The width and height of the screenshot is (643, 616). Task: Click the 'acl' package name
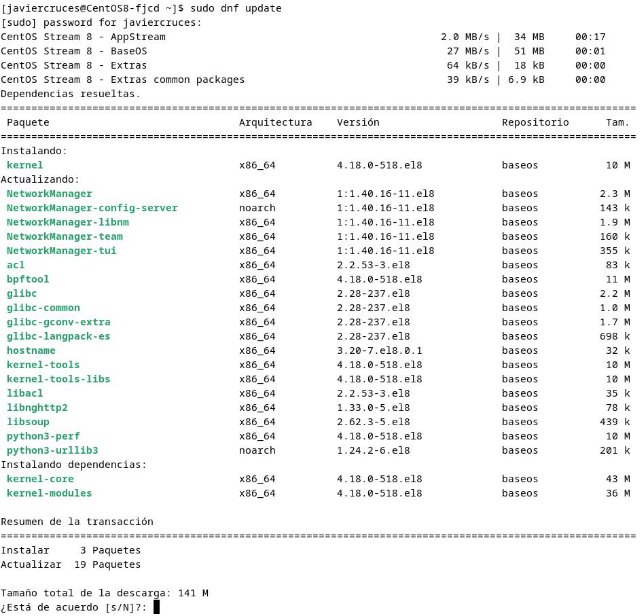coord(16,265)
